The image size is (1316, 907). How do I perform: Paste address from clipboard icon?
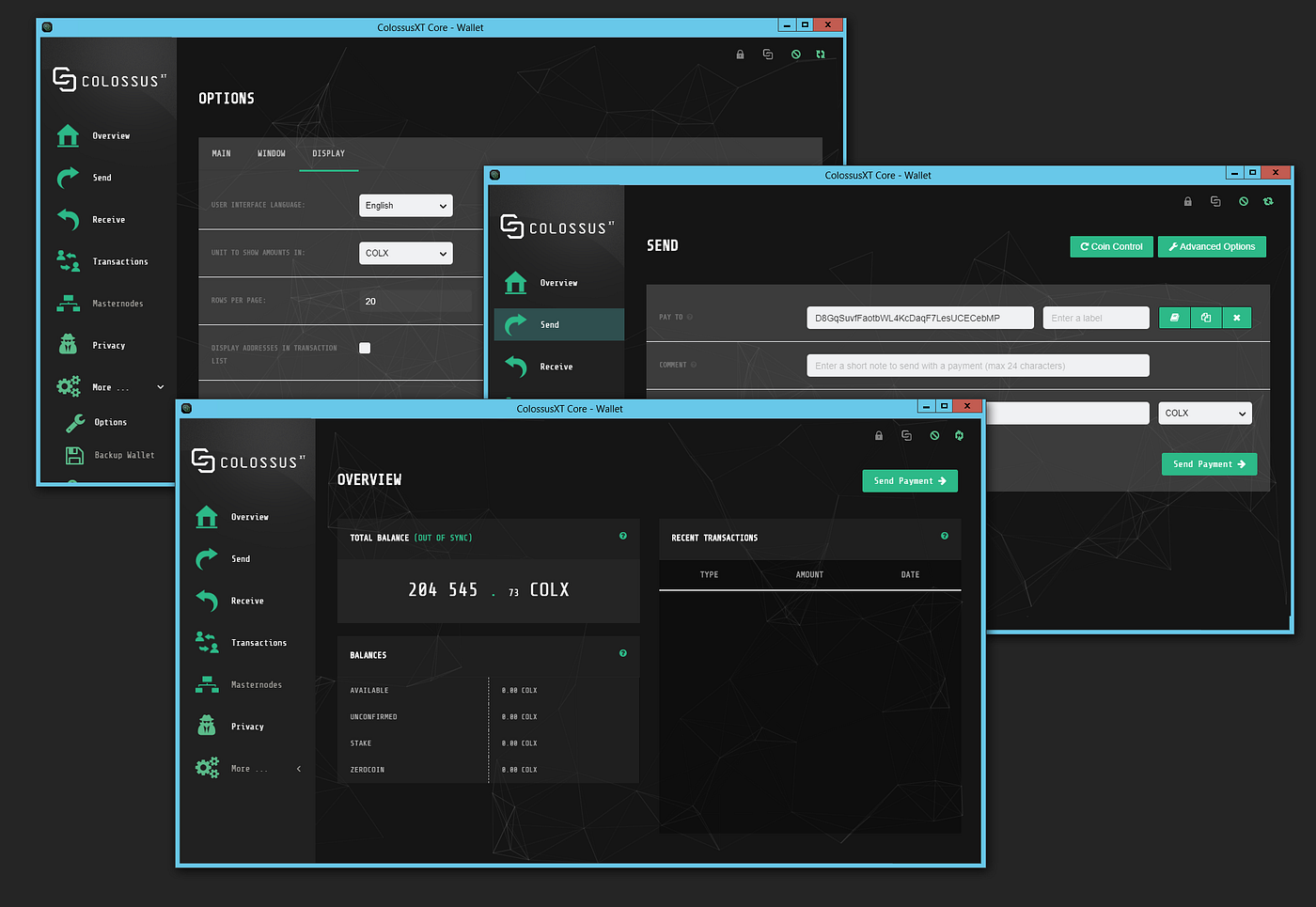[x=1206, y=318]
